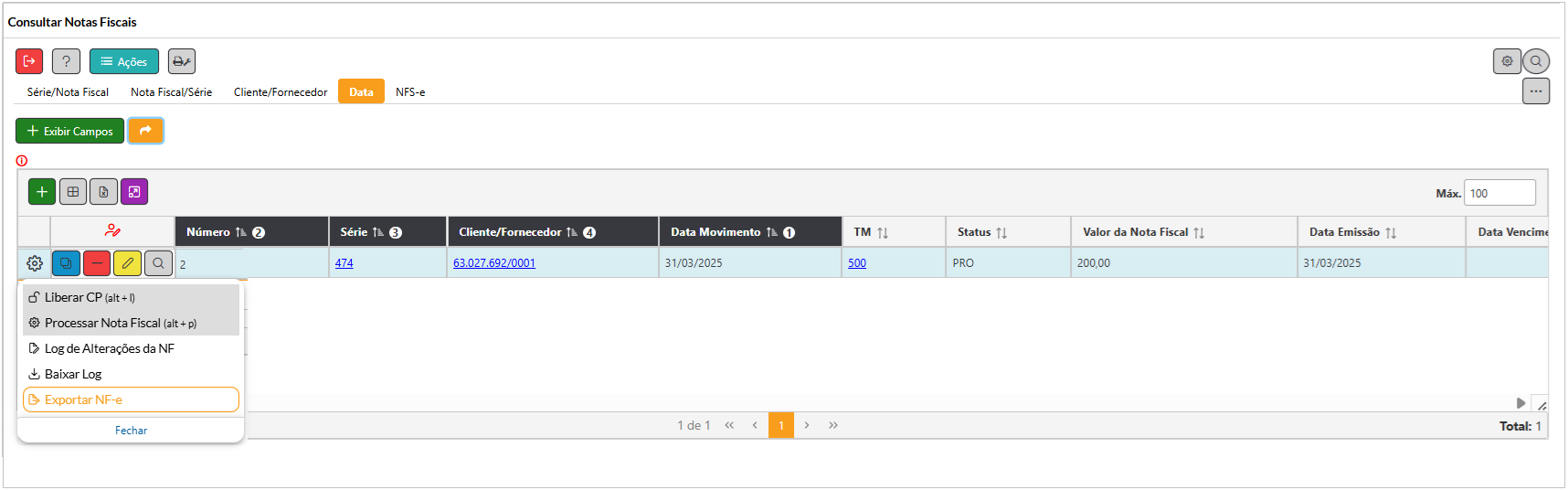Open help with the question mark icon
Viewport: 1568px width, 490px height.
click(x=66, y=61)
